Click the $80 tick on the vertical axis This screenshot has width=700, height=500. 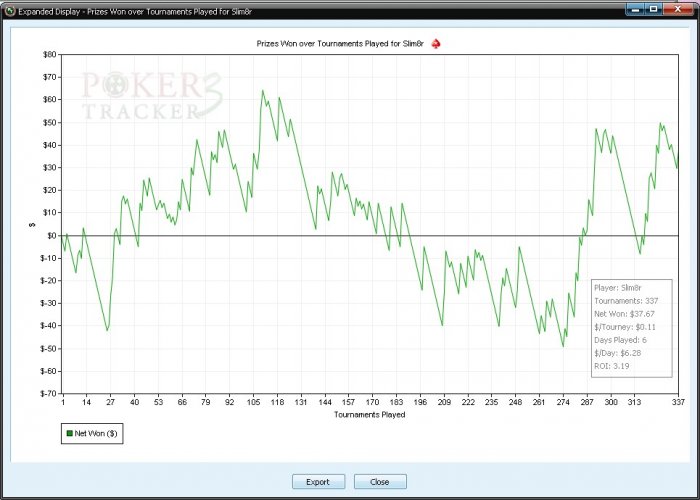coord(49,54)
